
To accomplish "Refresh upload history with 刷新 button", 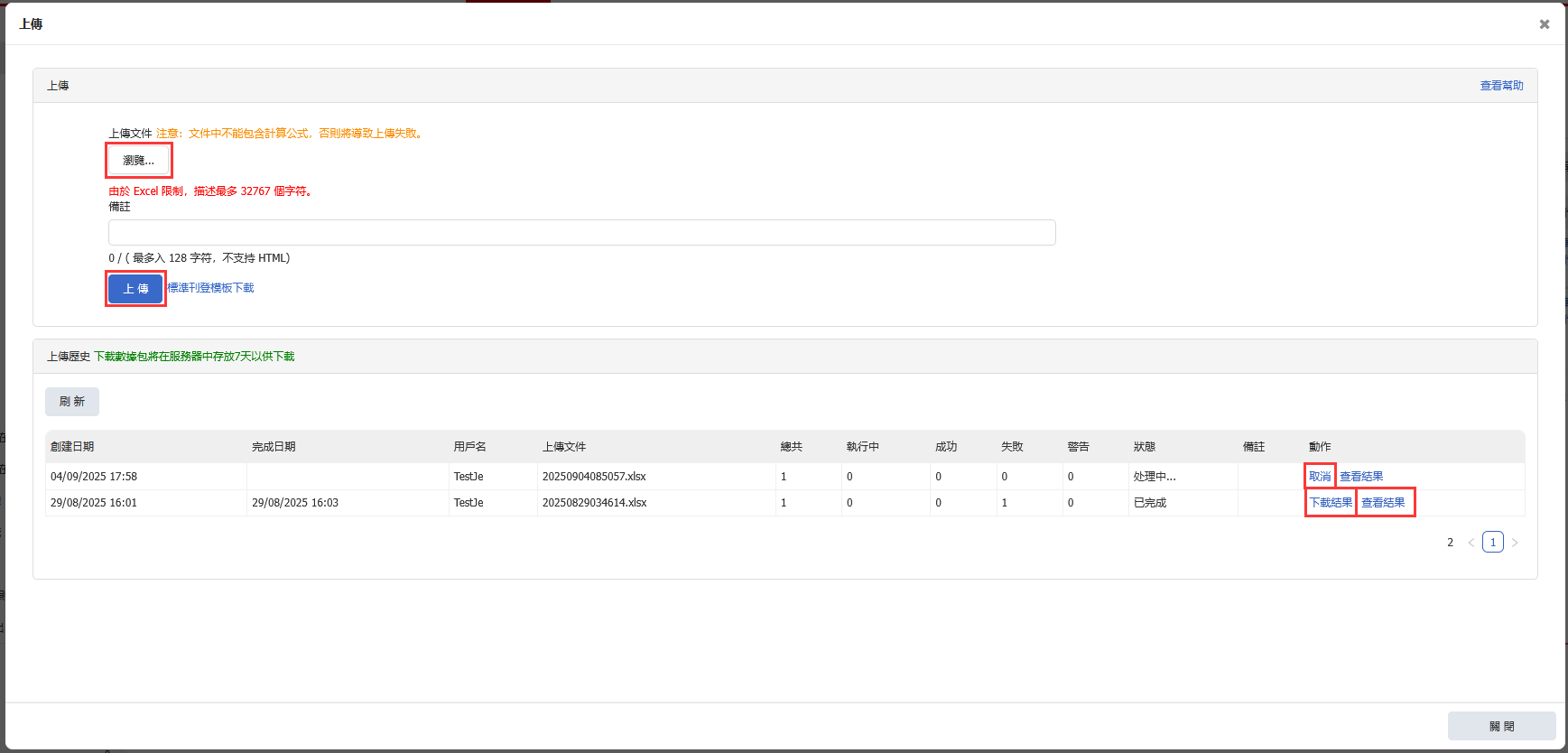I will pos(72,402).
